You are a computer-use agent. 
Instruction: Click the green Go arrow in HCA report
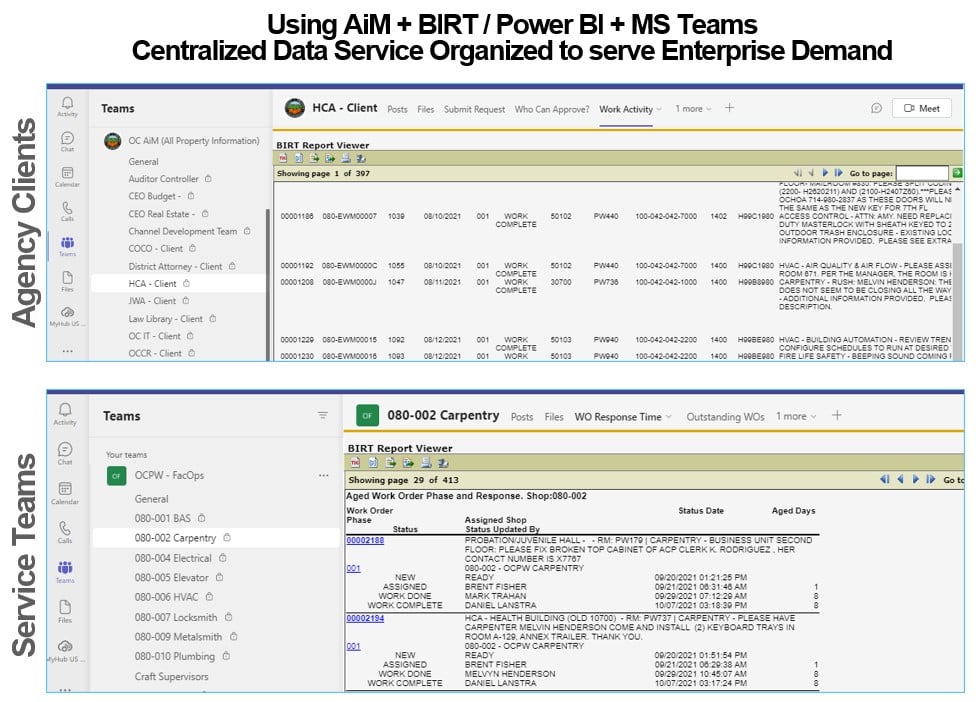957,172
